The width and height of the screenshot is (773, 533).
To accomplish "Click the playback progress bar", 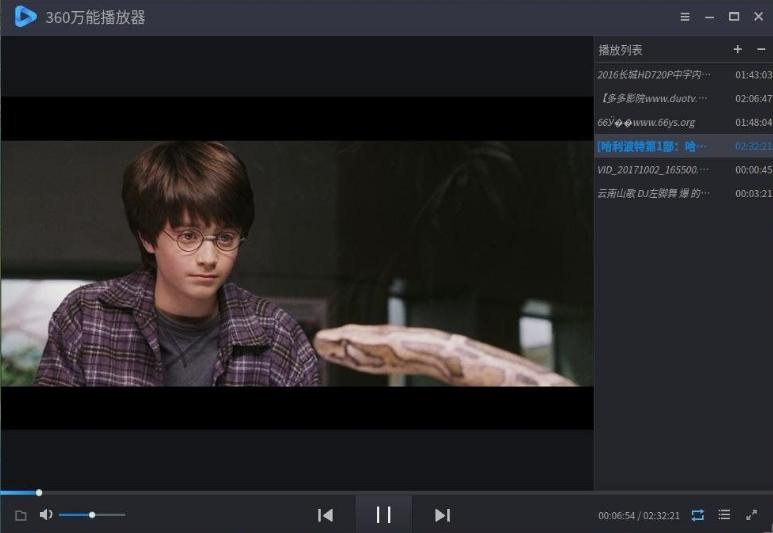I will click(386, 492).
